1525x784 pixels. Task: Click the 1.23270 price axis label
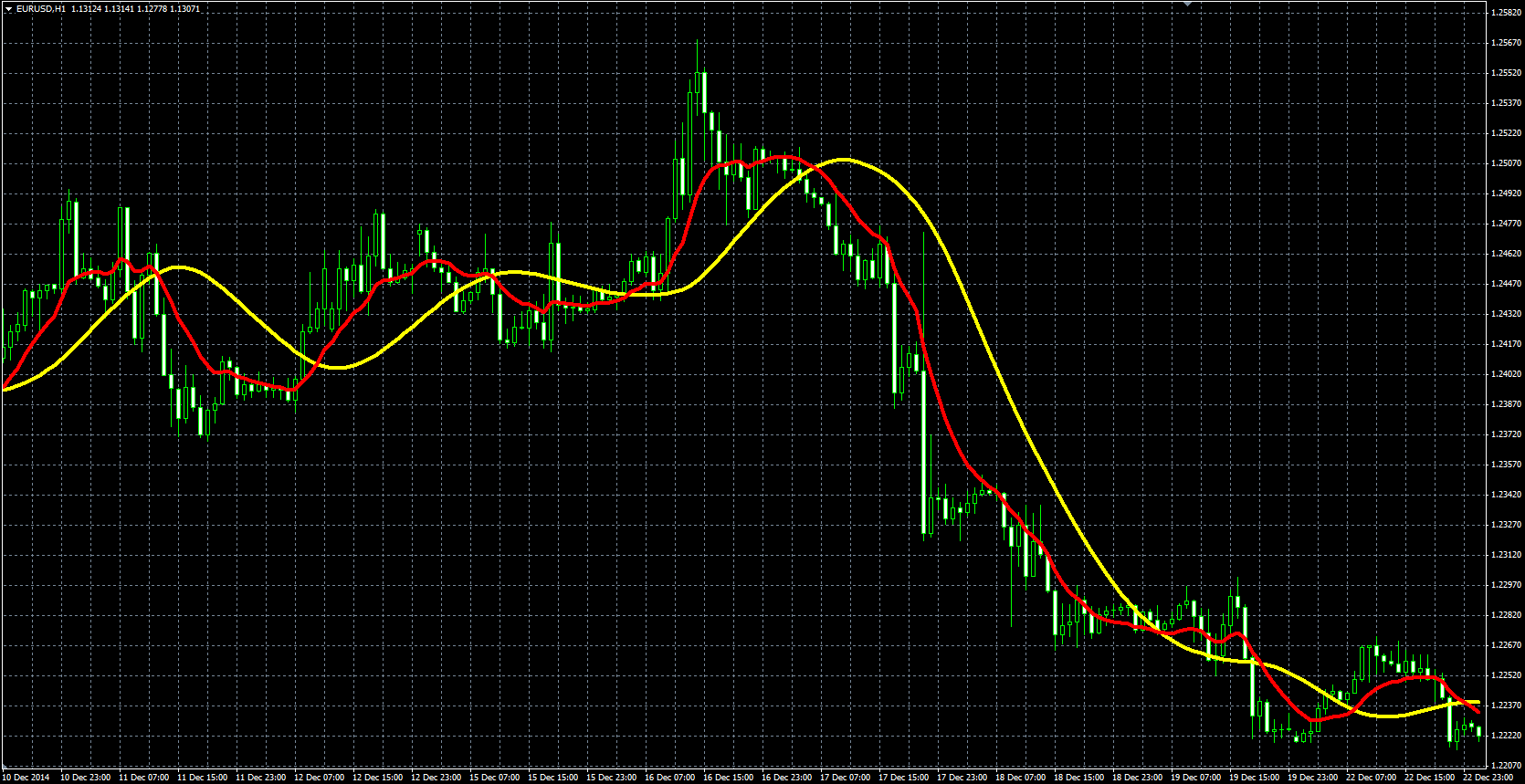pyautogui.click(x=1506, y=525)
